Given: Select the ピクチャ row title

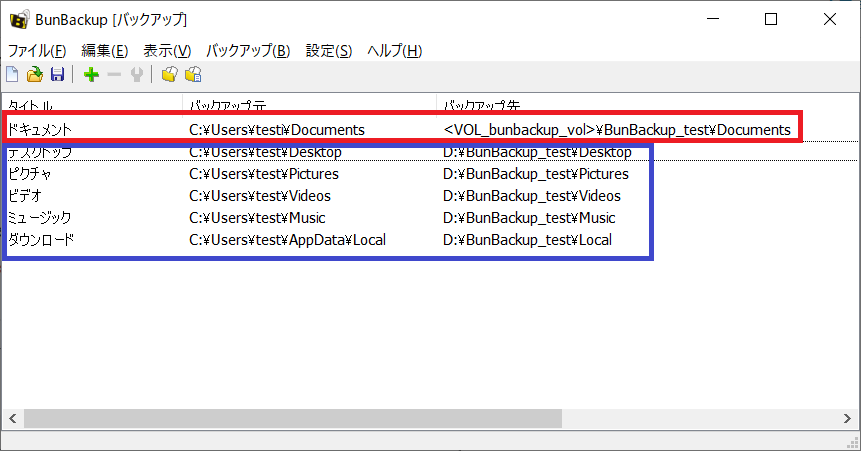Looking at the screenshot, I should pos(30,174).
